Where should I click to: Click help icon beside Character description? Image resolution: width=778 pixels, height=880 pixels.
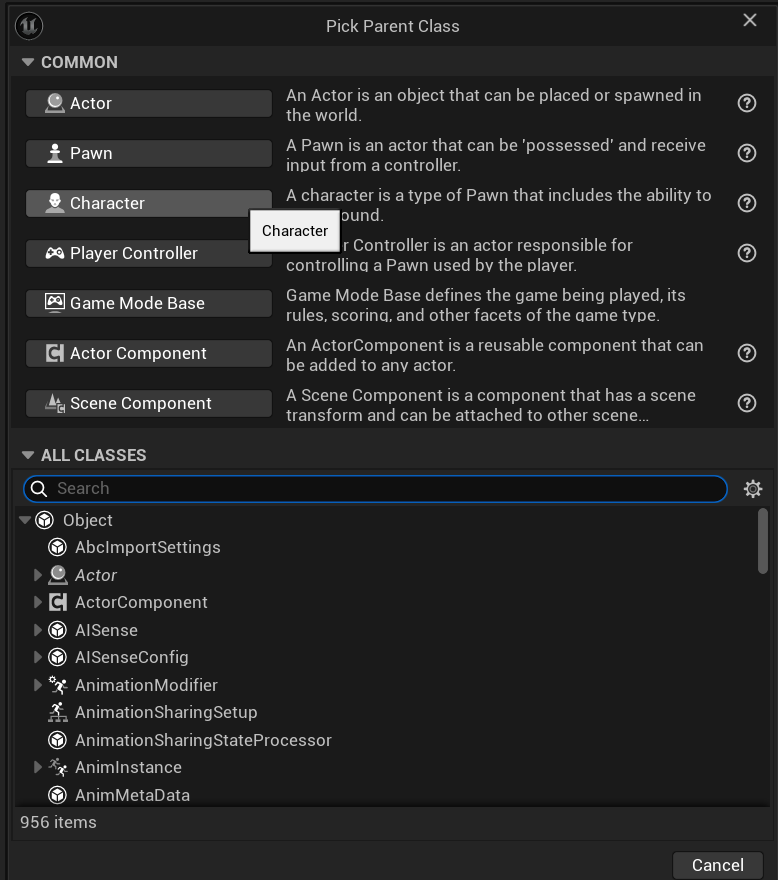(746, 203)
